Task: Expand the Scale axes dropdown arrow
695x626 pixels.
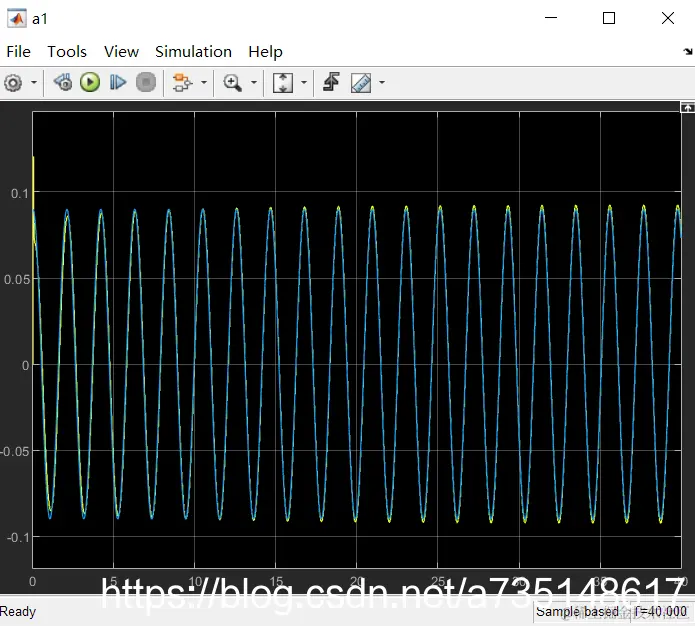Action: tap(304, 82)
